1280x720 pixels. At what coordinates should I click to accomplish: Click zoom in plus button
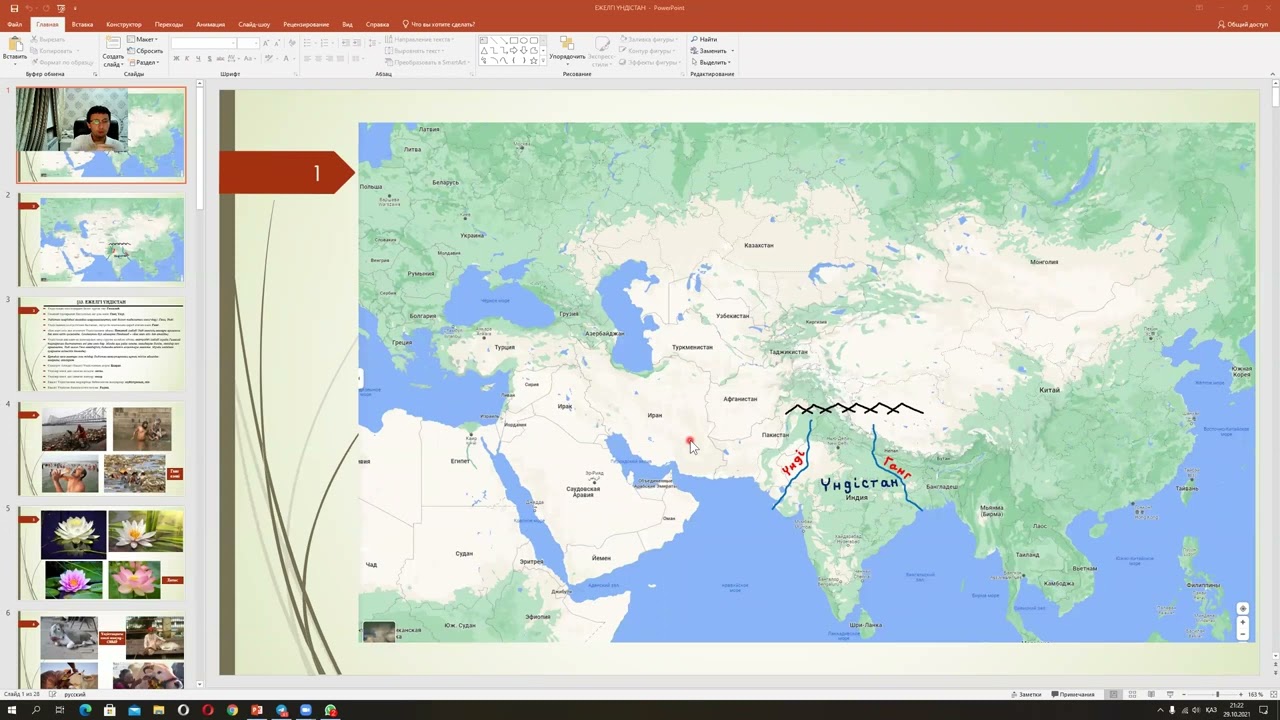coord(1240,694)
